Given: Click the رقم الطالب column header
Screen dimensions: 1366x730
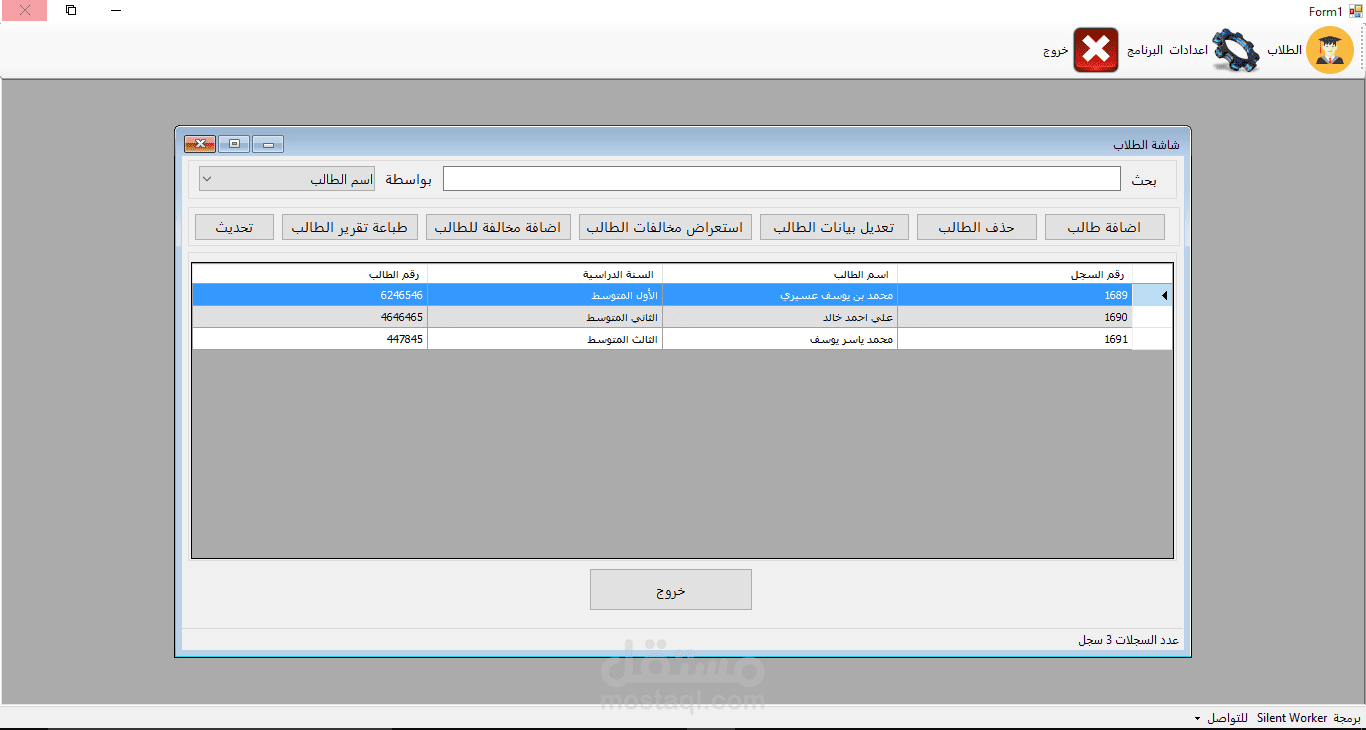Looking at the screenshot, I should [310, 274].
